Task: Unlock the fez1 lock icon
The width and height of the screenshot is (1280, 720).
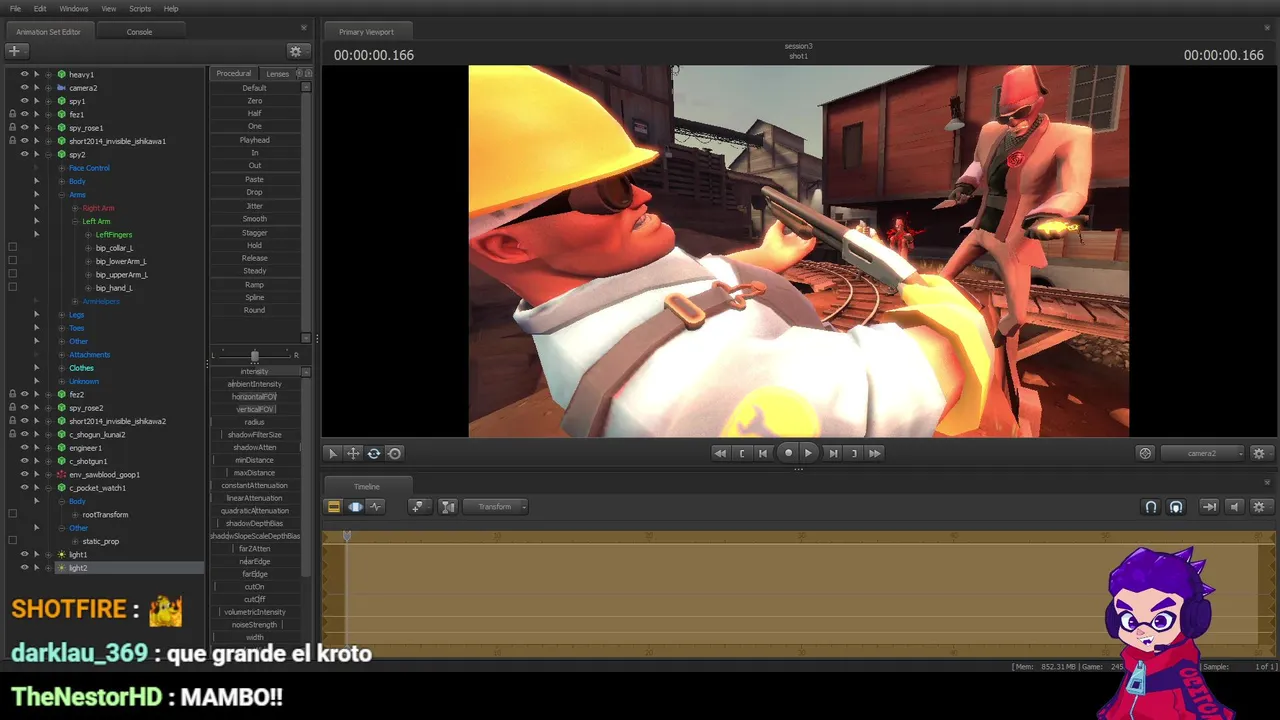Action: (x=12, y=114)
